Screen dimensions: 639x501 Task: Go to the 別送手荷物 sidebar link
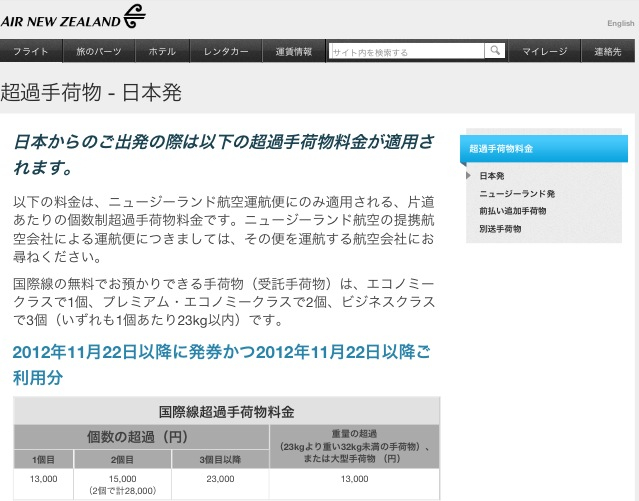pos(501,229)
